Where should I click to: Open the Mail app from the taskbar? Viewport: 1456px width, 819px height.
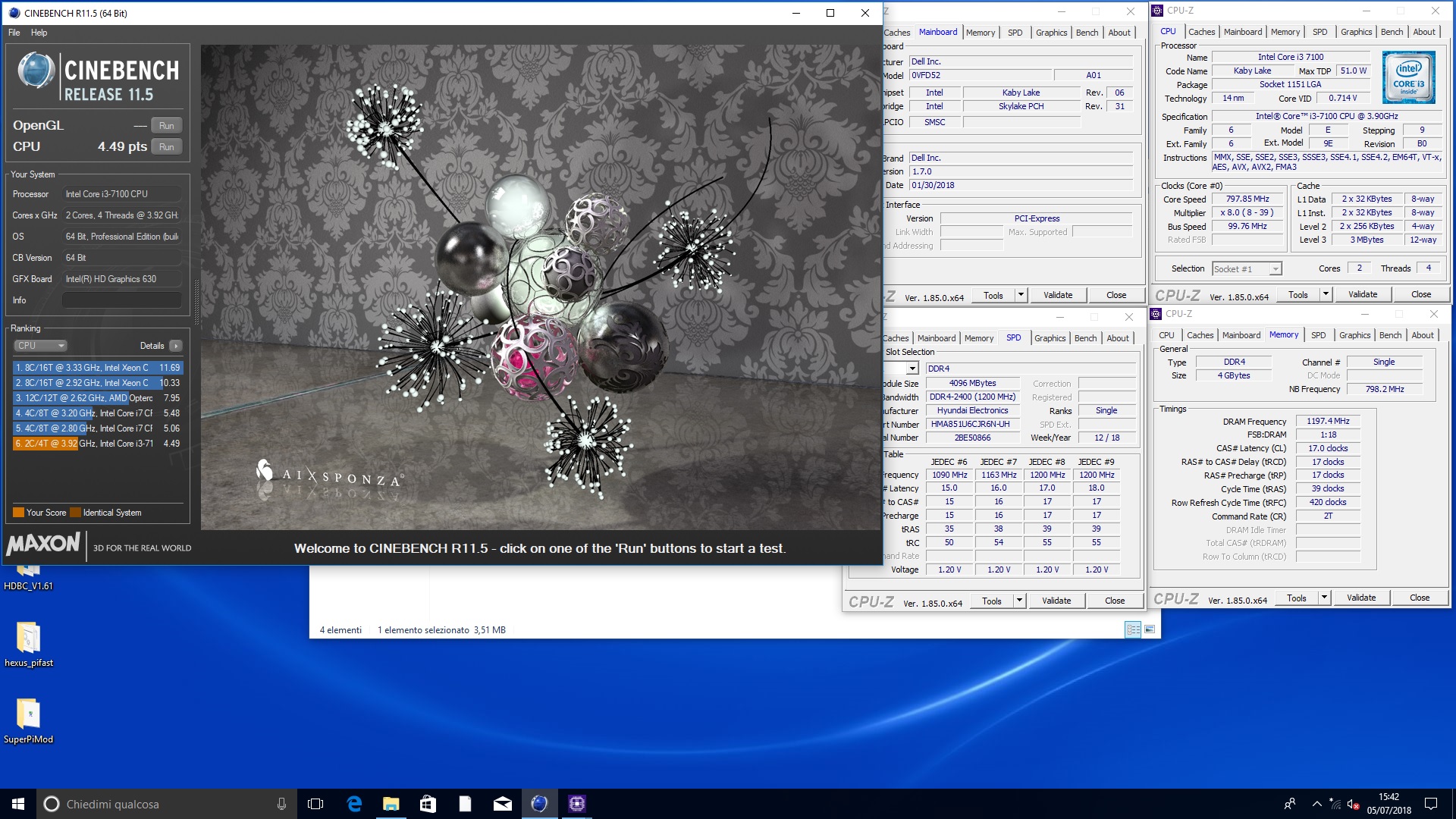[x=502, y=804]
